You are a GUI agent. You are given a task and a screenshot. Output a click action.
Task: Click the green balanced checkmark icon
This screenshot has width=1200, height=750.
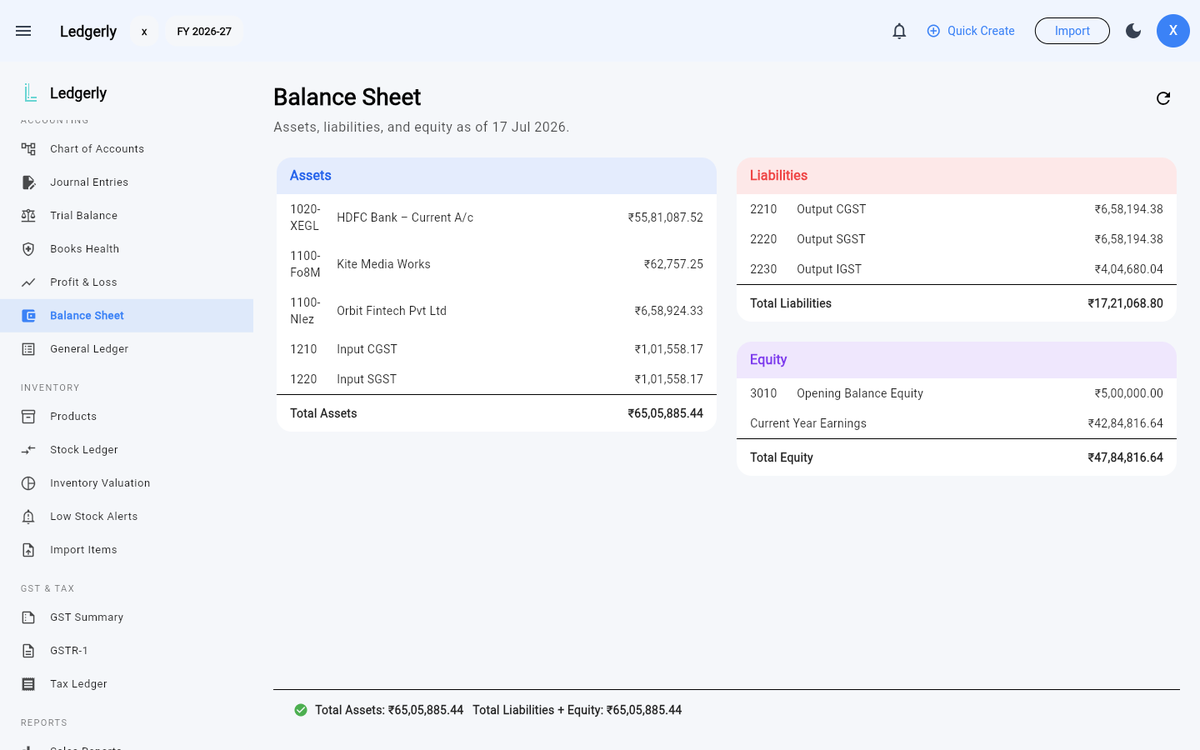pos(300,710)
